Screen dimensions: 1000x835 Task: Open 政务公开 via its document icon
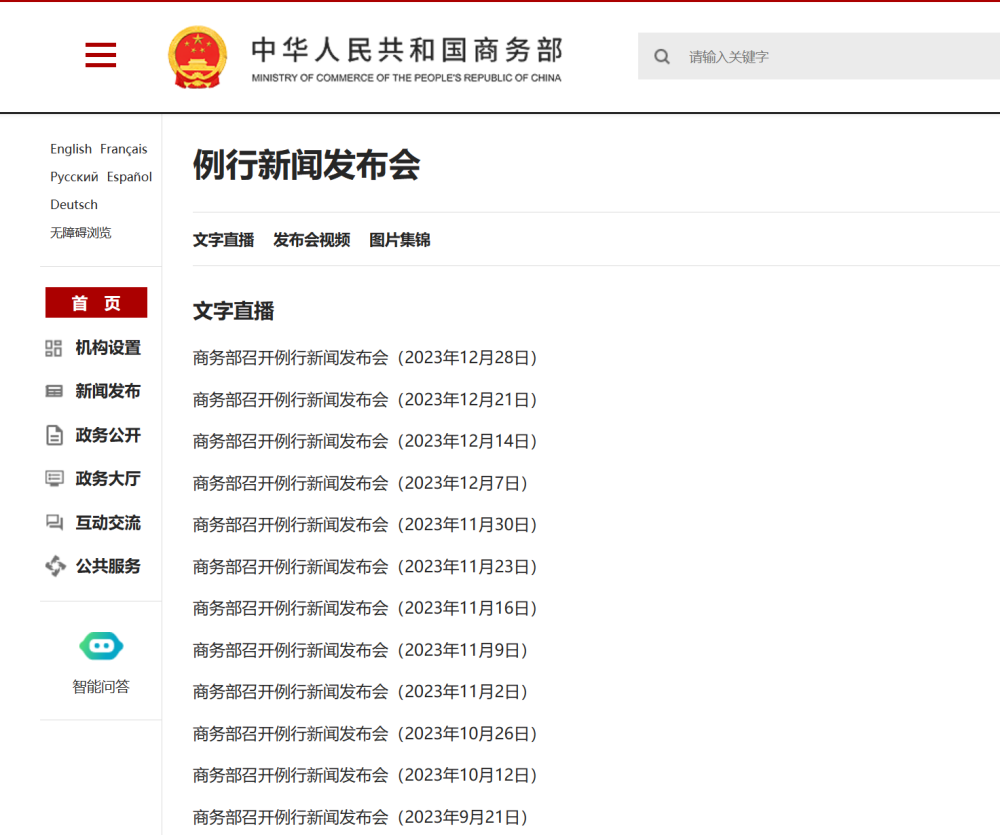click(55, 435)
